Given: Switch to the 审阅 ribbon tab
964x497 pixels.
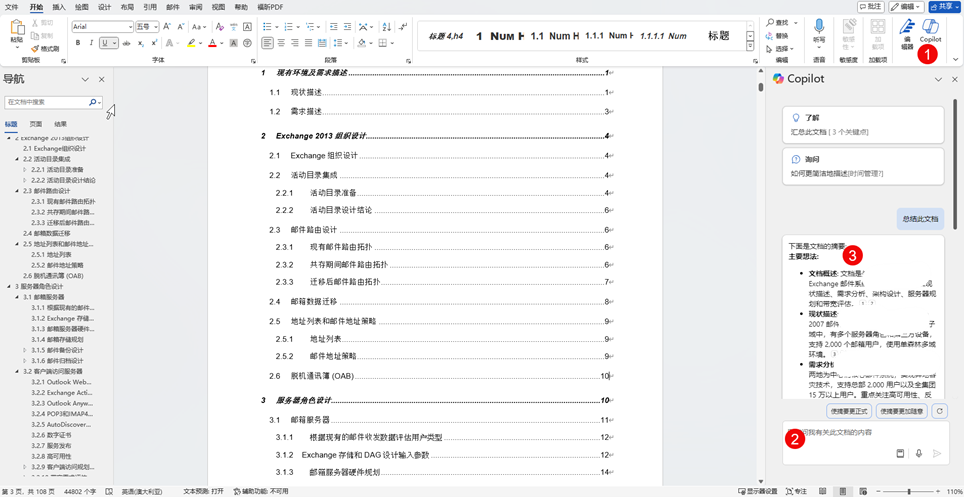Looking at the screenshot, I should pyautogui.click(x=196, y=7).
